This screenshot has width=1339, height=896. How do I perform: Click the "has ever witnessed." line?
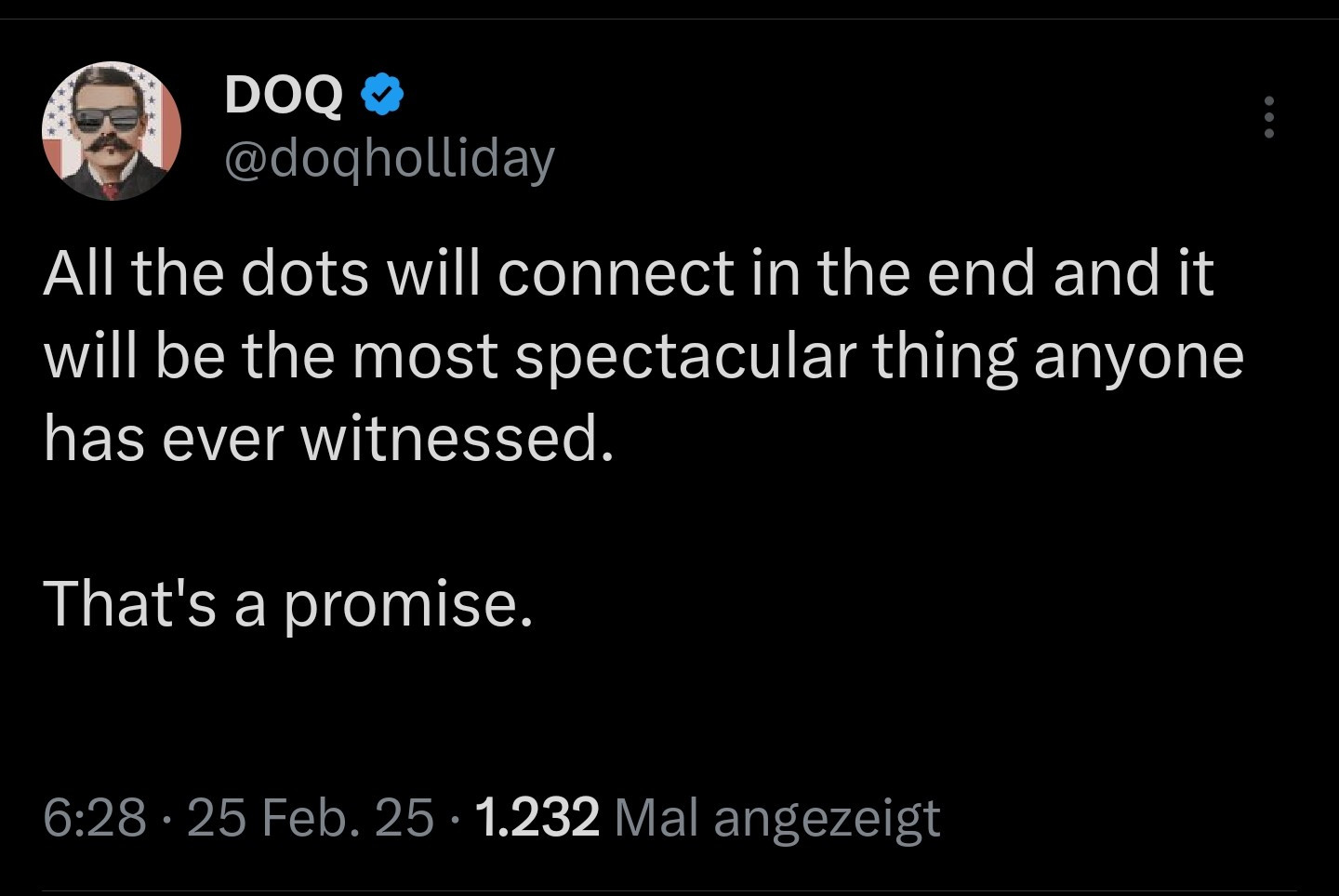pos(329,439)
